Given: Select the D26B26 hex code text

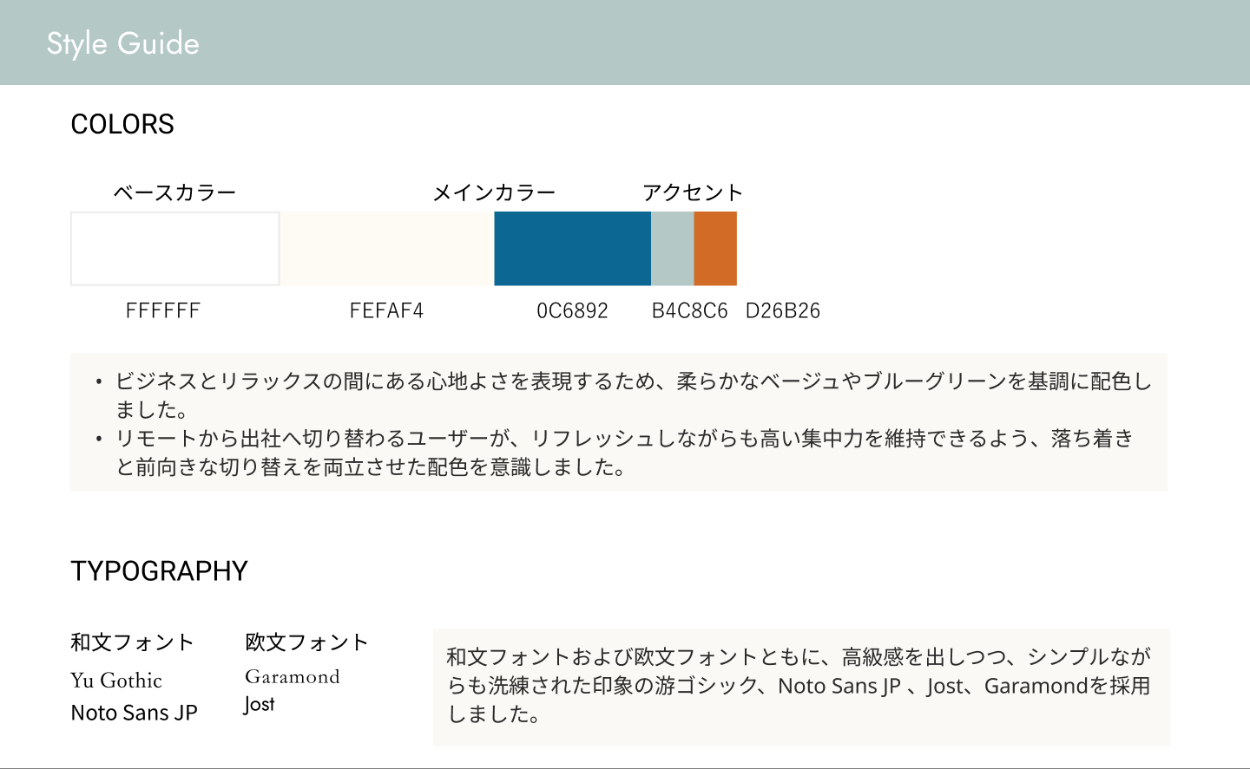Looking at the screenshot, I should point(783,311).
